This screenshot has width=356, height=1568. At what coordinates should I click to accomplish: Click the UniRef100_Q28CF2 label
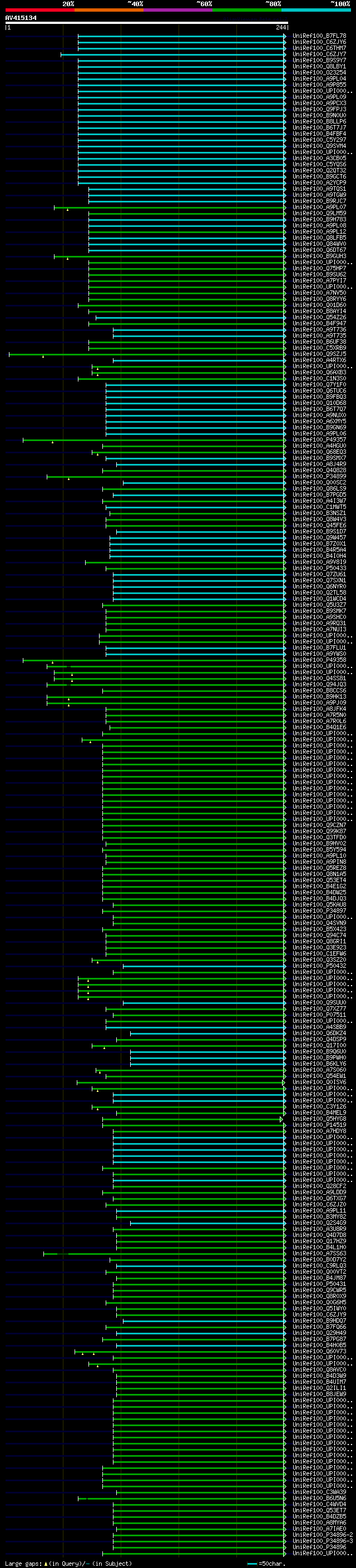pos(319,1186)
